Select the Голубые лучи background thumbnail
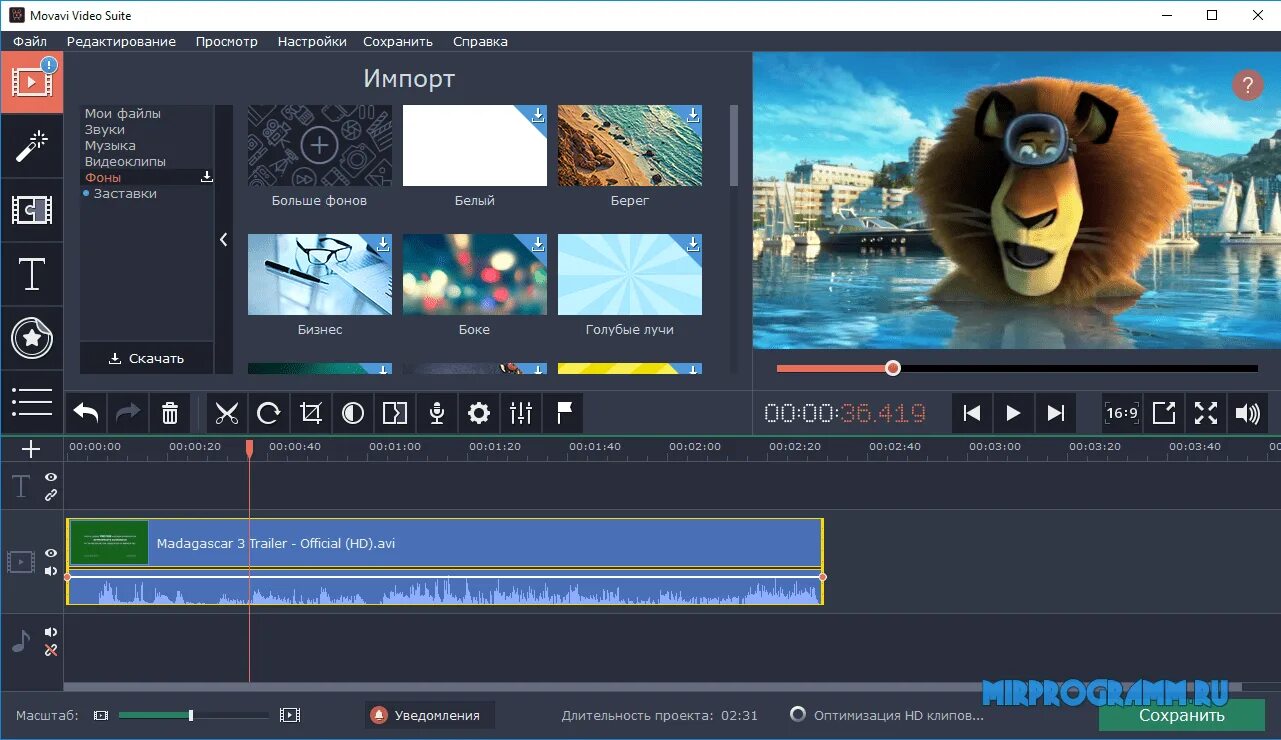 (x=630, y=275)
